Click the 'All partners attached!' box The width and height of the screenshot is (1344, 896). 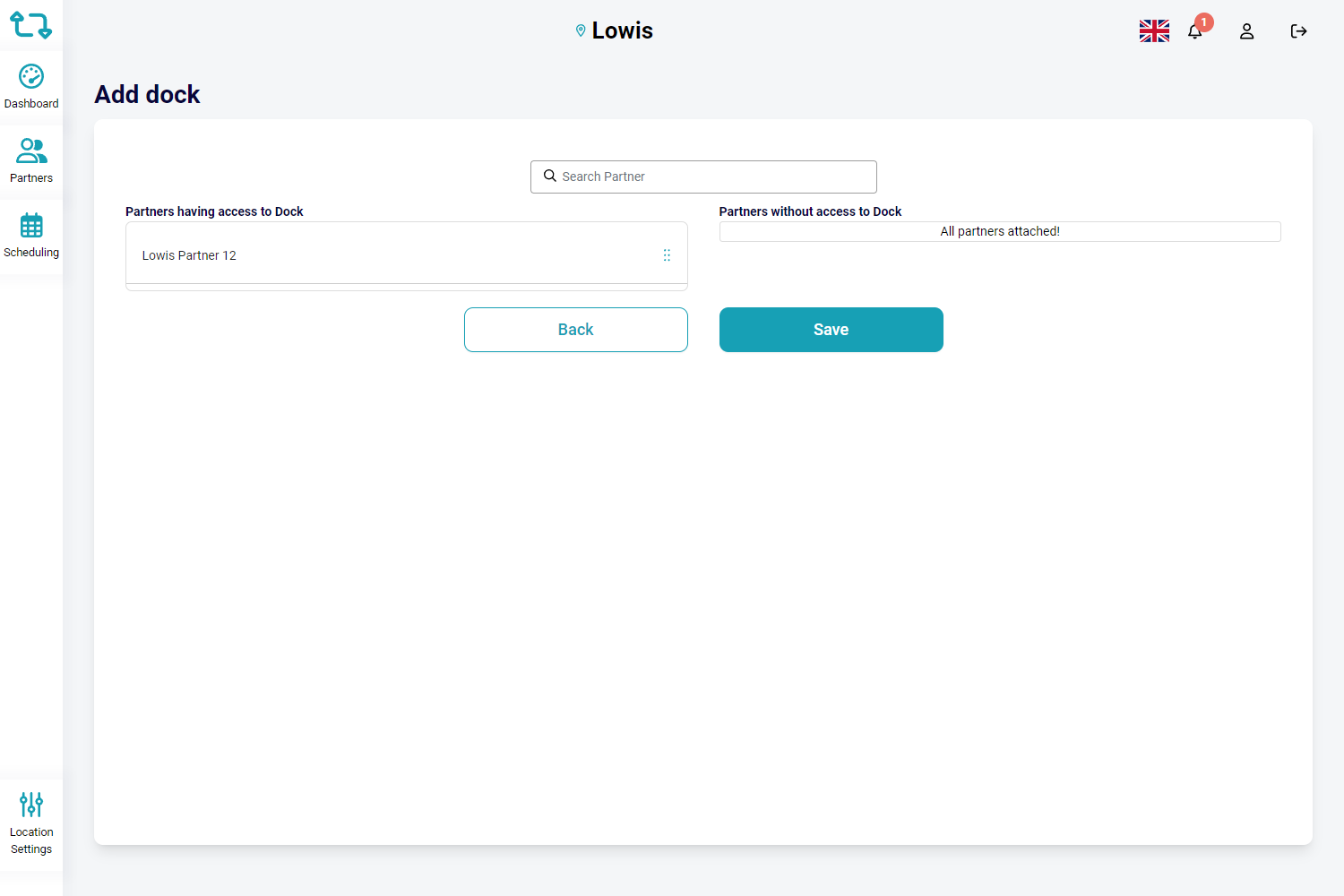click(x=1000, y=231)
